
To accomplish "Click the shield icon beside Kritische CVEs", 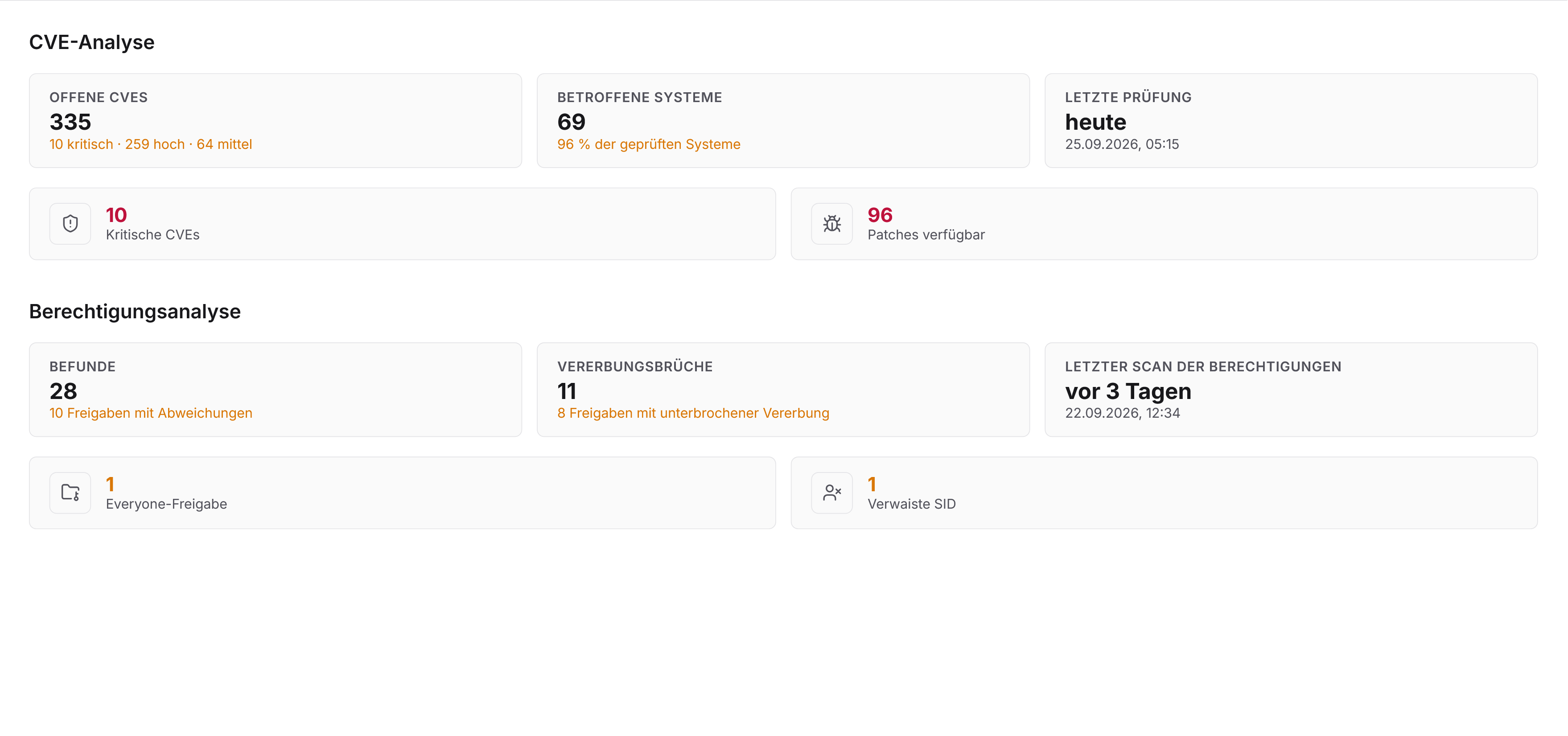I will 70,223.
